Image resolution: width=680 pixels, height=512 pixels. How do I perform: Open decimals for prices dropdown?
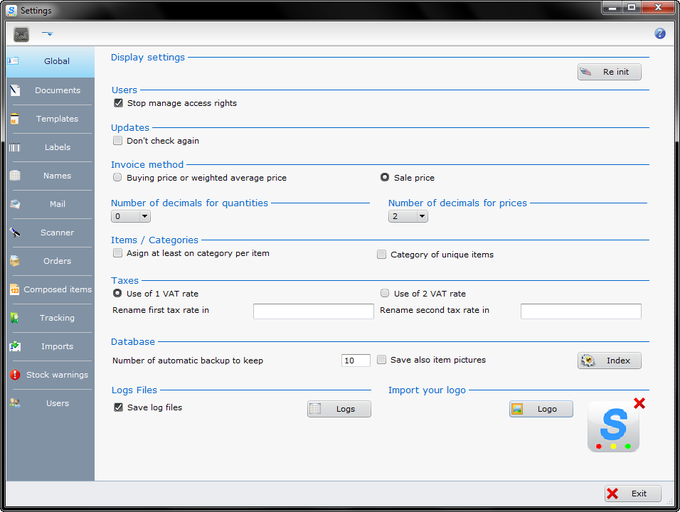408,216
